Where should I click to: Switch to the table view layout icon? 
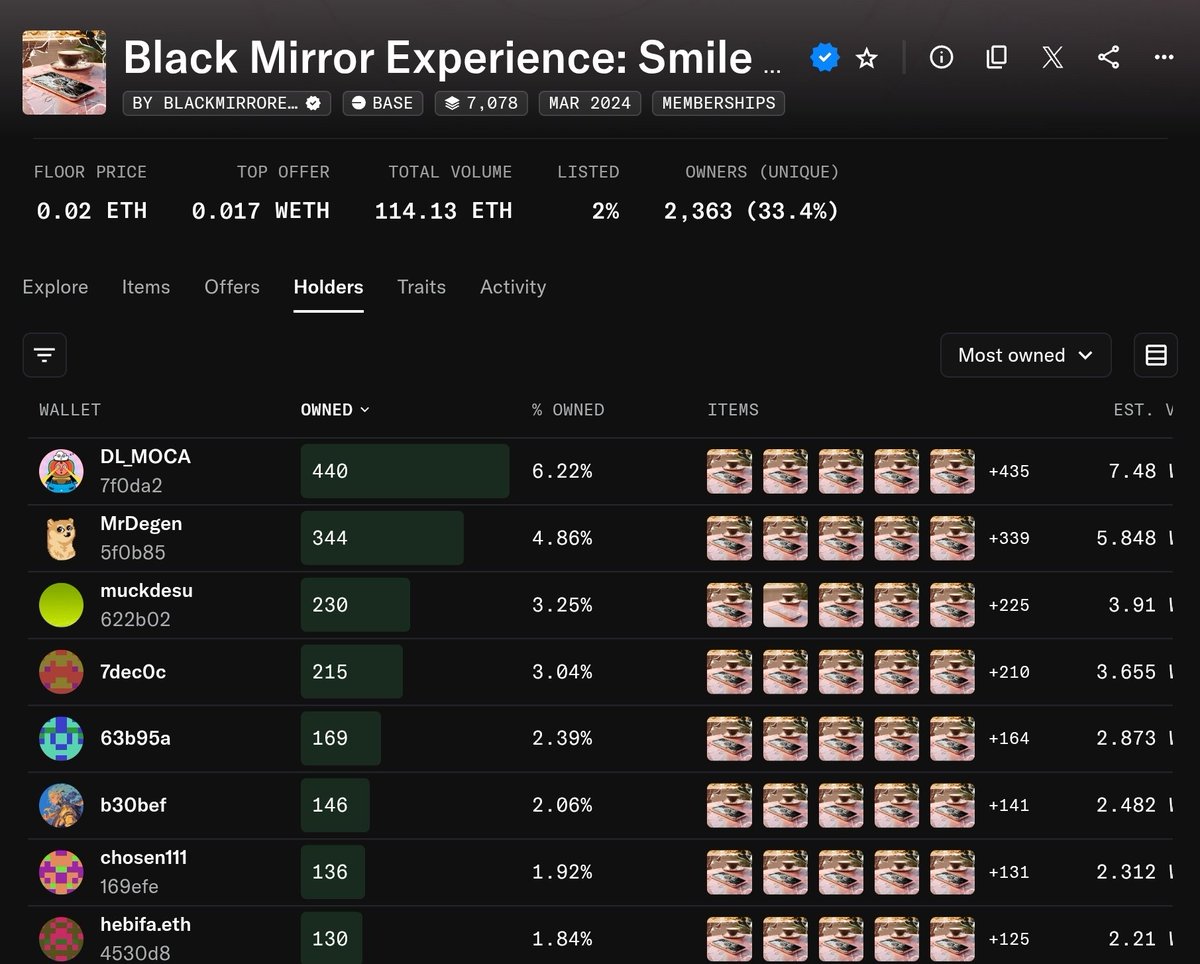[1156, 355]
